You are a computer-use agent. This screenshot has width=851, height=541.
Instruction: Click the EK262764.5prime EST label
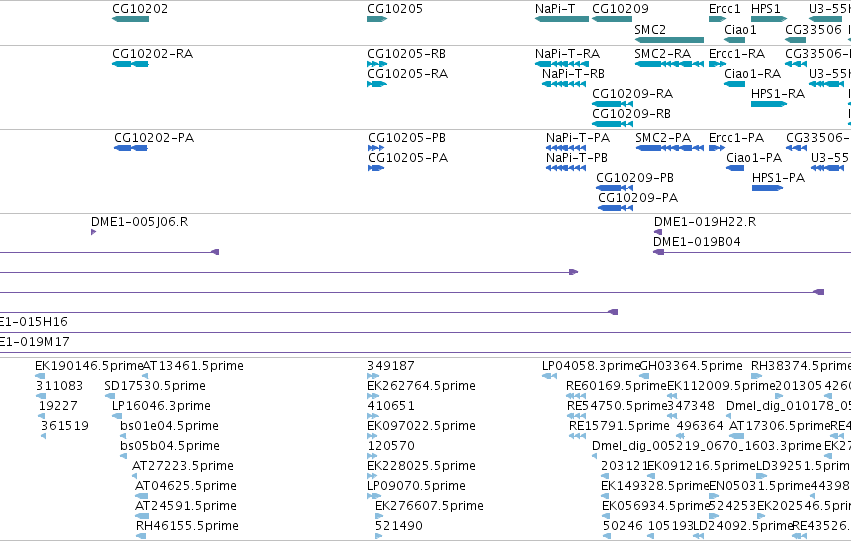pos(421,386)
